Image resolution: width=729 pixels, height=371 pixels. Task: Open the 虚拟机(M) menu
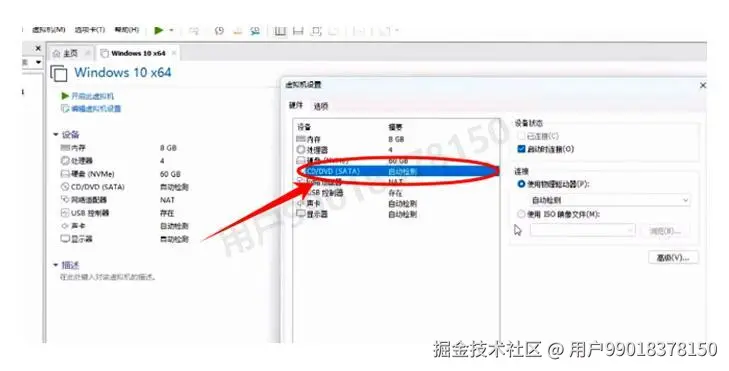[48, 30]
